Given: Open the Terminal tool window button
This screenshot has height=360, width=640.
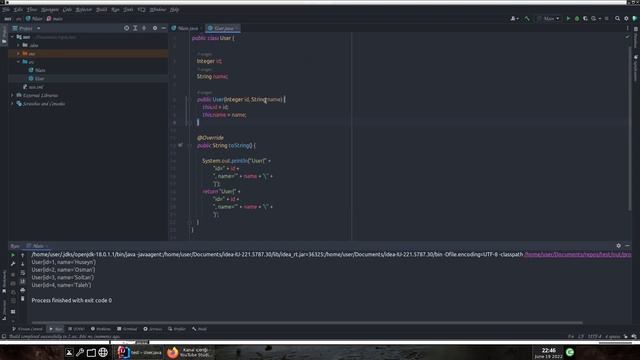Looking at the screenshot, I should coord(127,329).
